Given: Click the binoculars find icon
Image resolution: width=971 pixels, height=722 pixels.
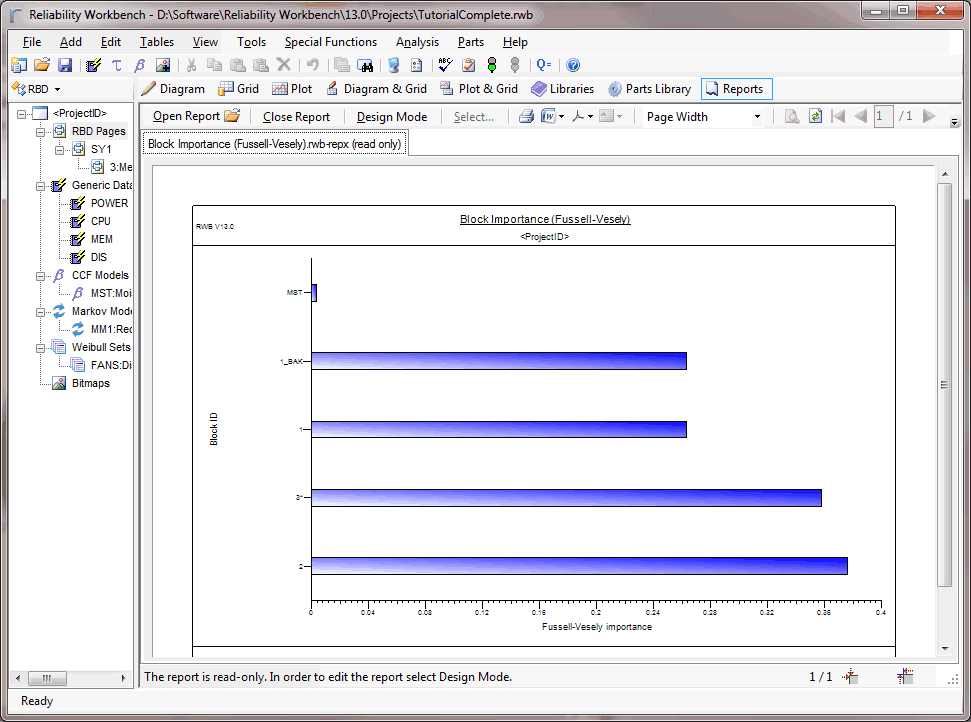Looking at the screenshot, I should 365,65.
